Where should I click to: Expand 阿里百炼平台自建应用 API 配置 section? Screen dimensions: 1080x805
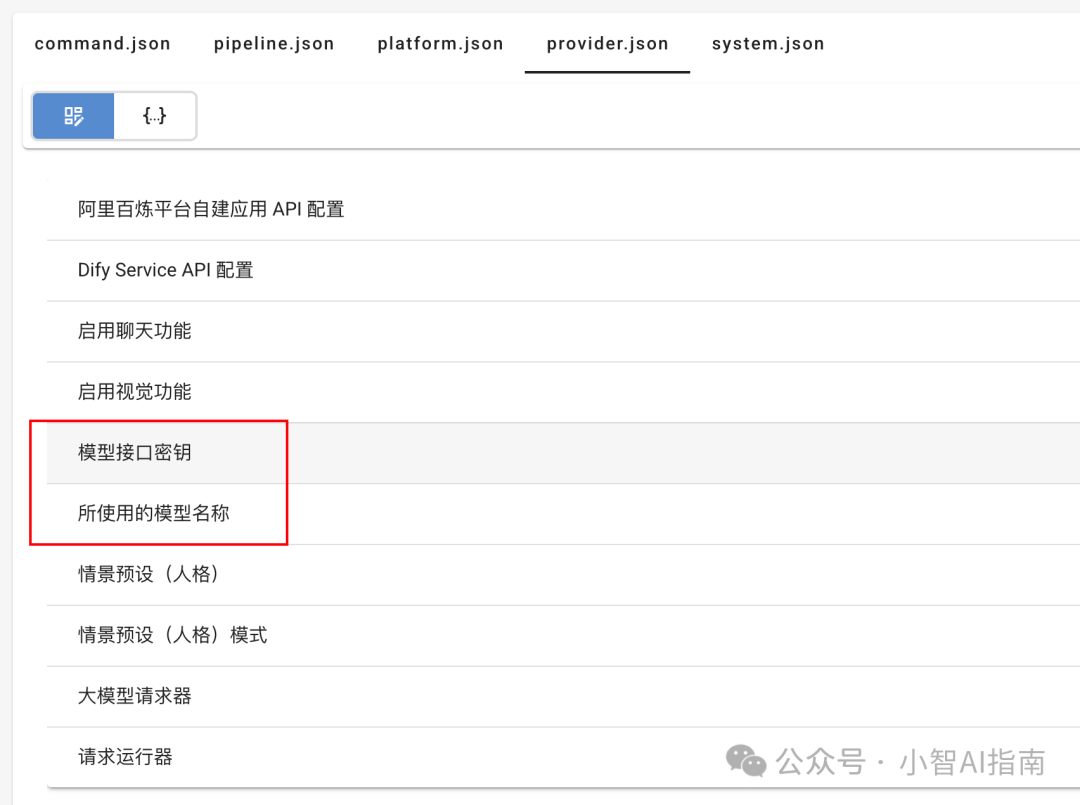[211, 209]
